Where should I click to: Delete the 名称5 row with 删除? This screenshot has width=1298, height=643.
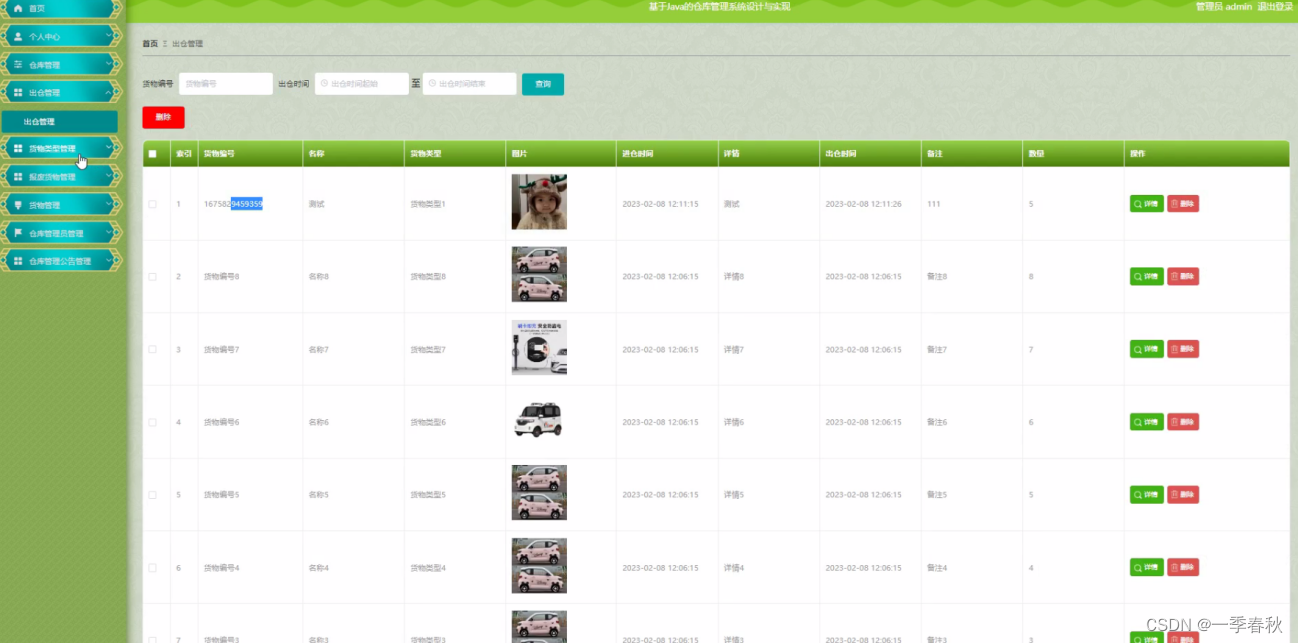tap(1183, 495)
